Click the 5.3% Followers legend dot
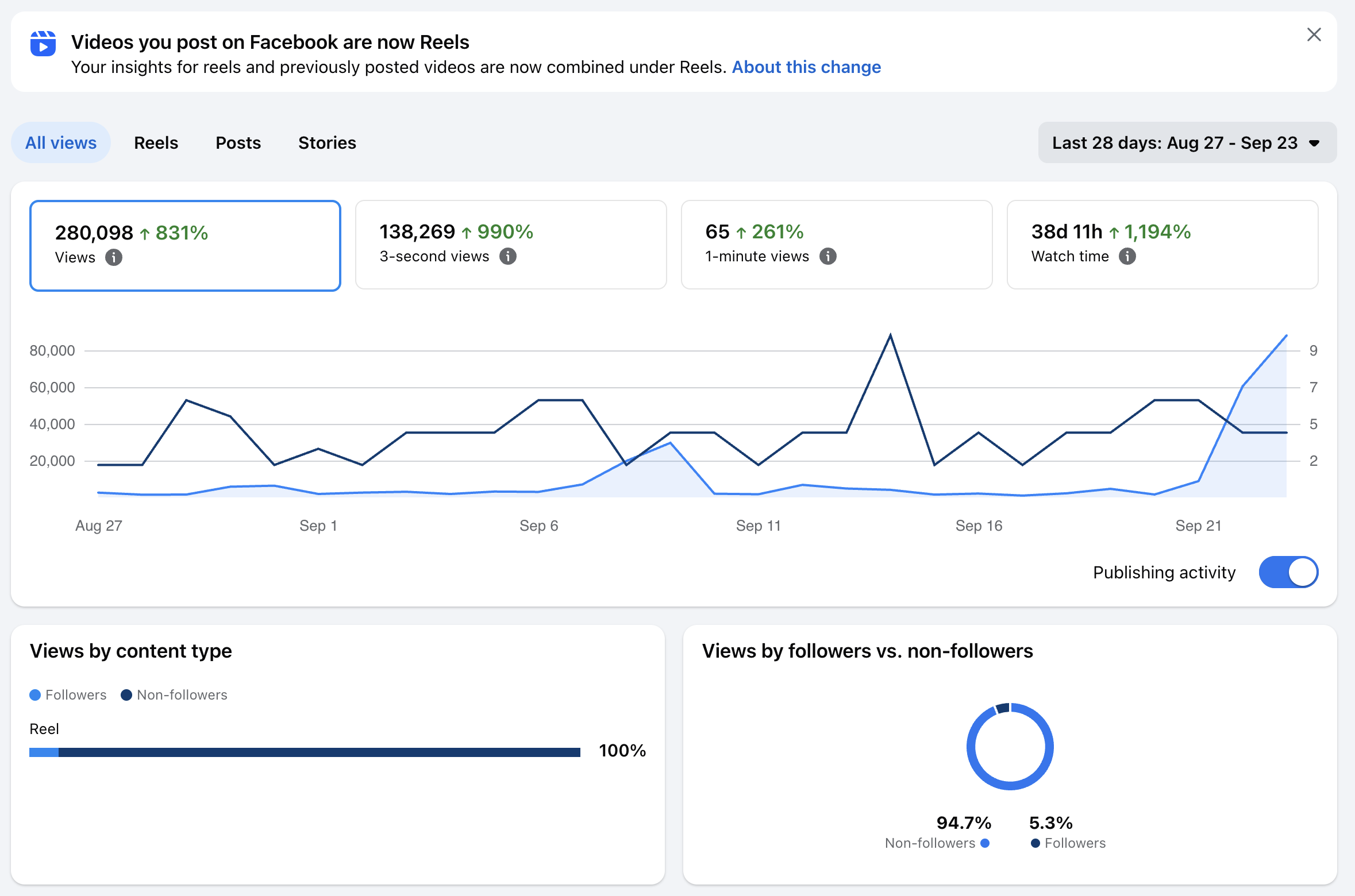 [1035, 843]
